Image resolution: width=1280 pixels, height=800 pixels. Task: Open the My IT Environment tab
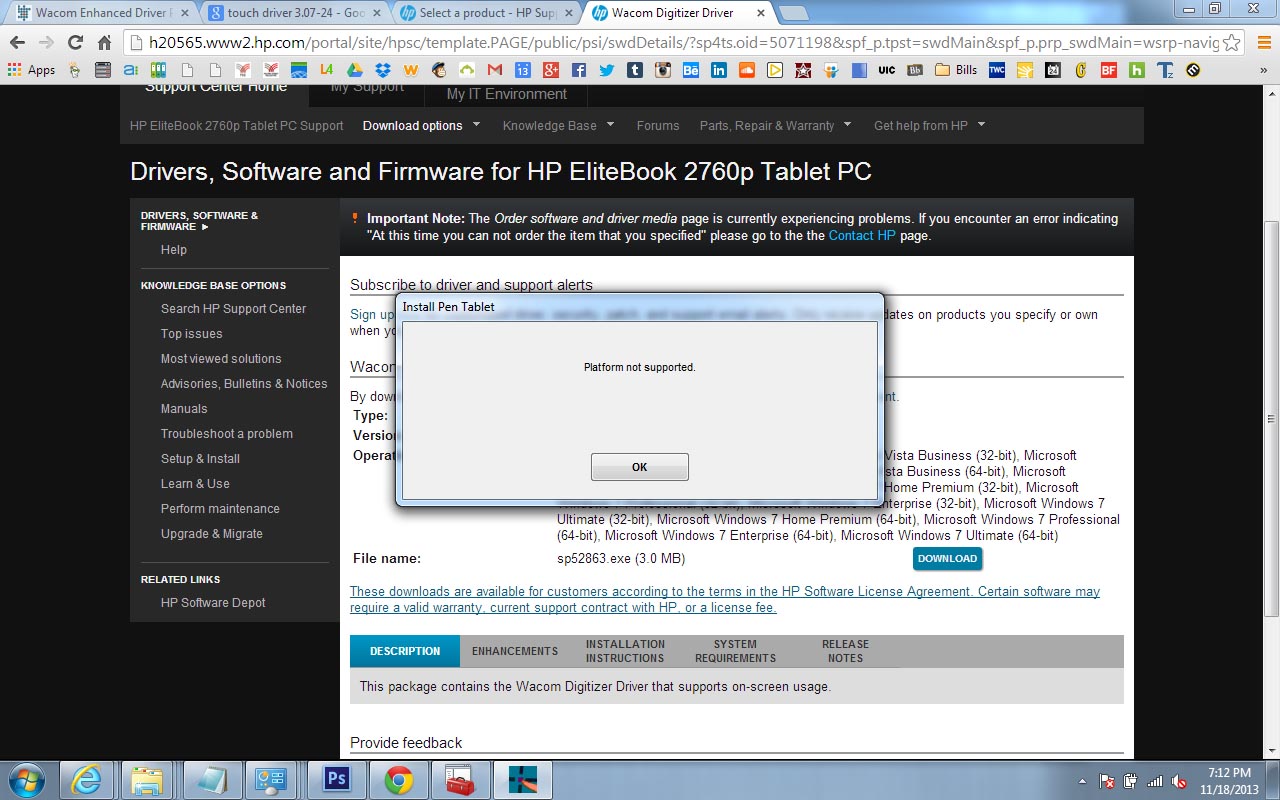tap(506, 94)
